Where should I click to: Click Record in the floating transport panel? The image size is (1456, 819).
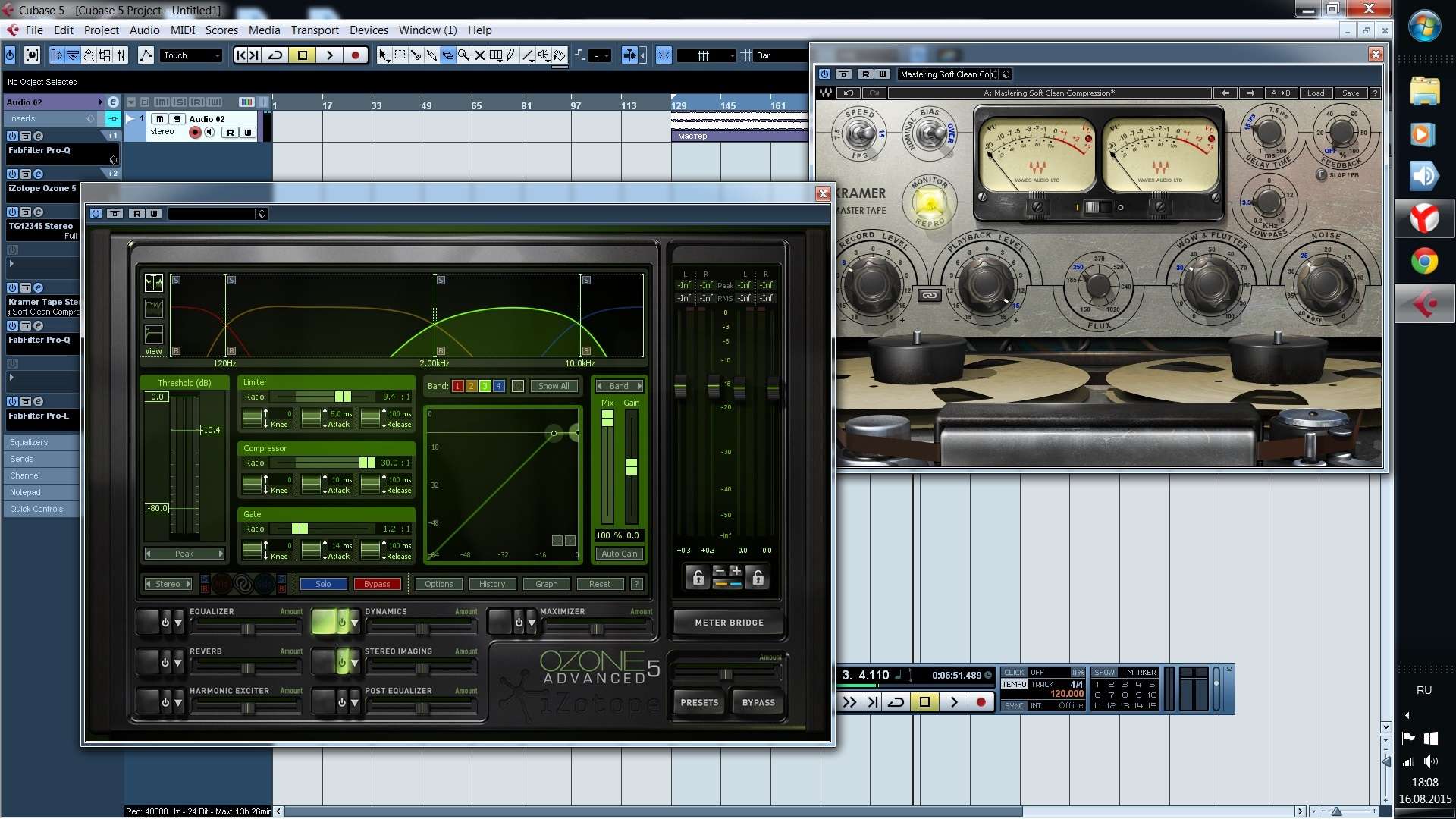coord(981,702)
